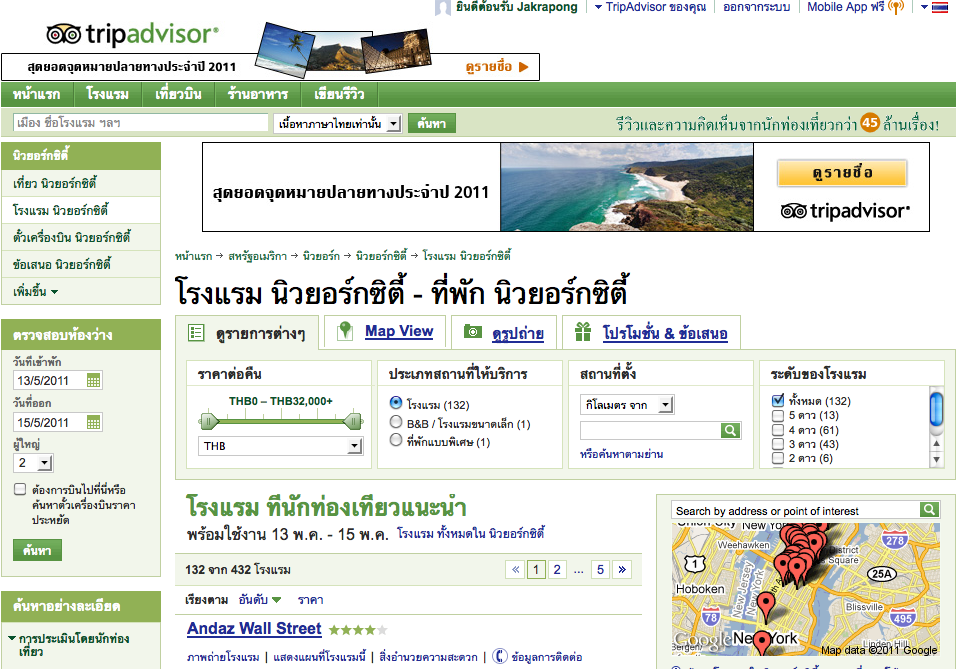Click the green ค้นหา button under availability
This screenshot has width=956, height=669.
click(x=37, y=550)
